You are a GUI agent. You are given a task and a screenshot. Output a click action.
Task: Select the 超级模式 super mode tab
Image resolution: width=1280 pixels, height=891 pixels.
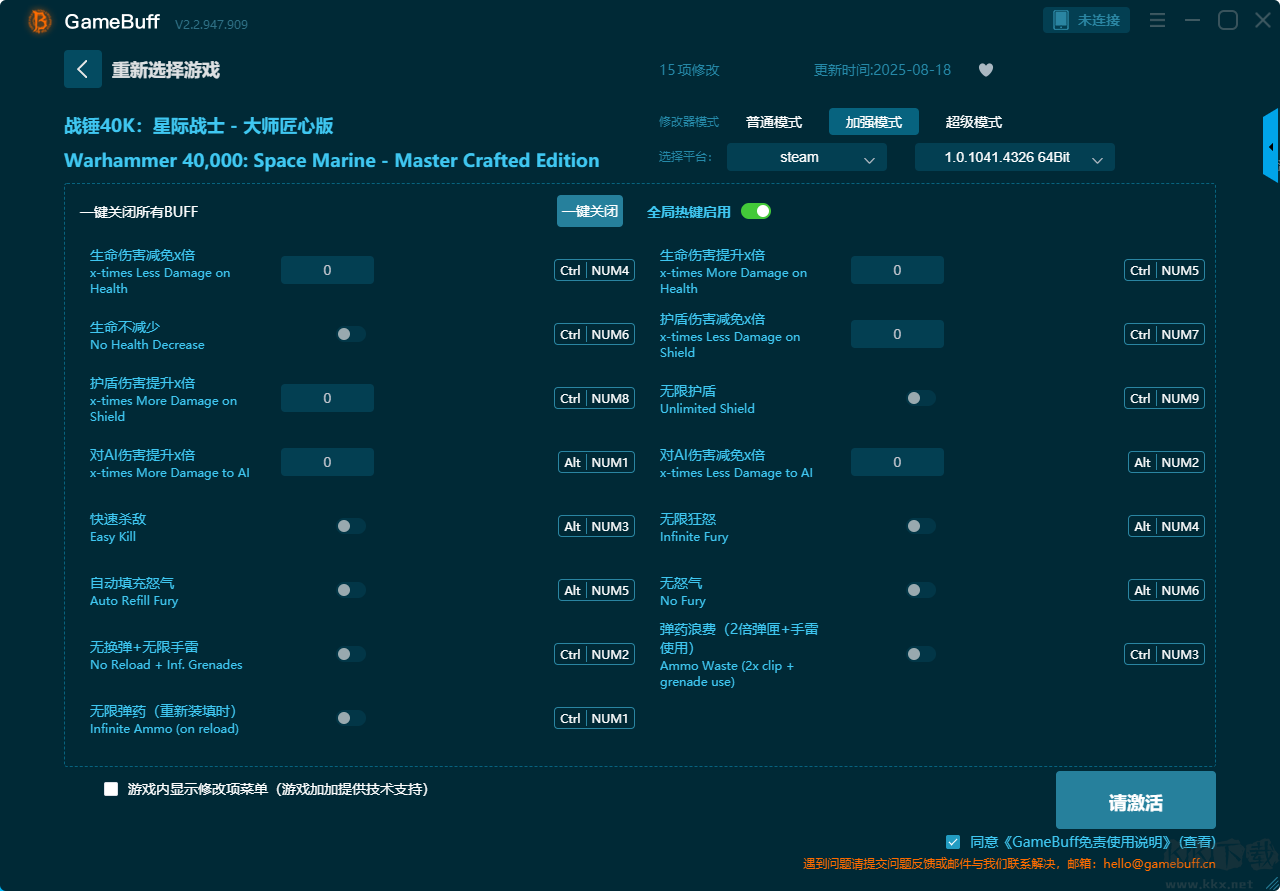(973, 122)
